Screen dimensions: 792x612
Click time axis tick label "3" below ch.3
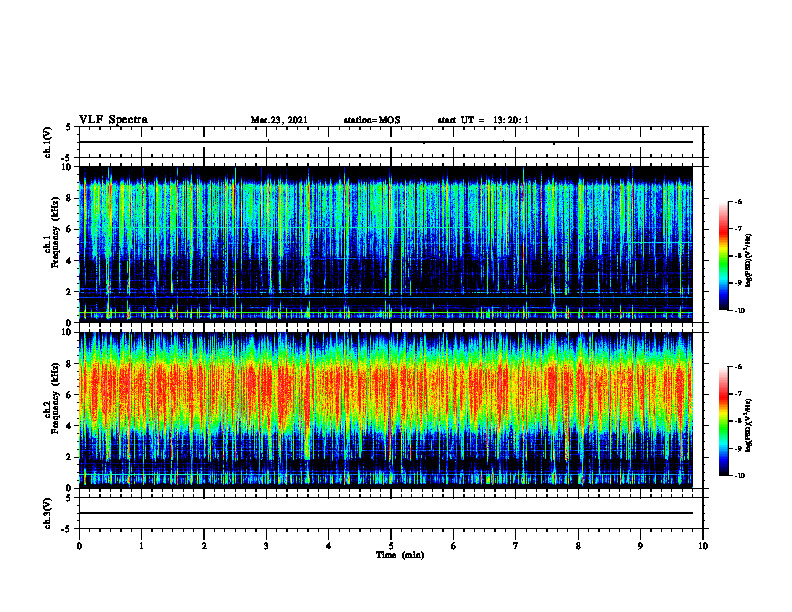pyautogui.click(x=266, y=546)
